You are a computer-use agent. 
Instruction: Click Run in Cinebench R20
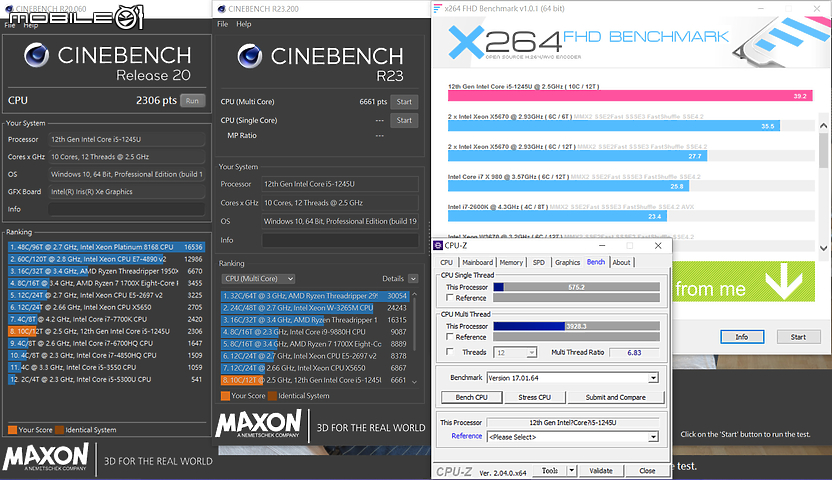tap(192, 101)
